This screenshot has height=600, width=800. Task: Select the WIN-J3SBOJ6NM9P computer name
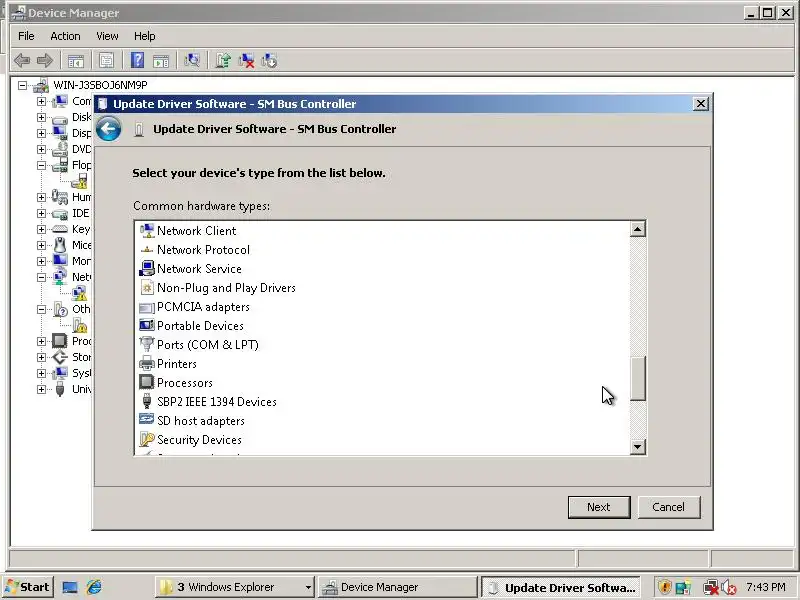(101, 85)
